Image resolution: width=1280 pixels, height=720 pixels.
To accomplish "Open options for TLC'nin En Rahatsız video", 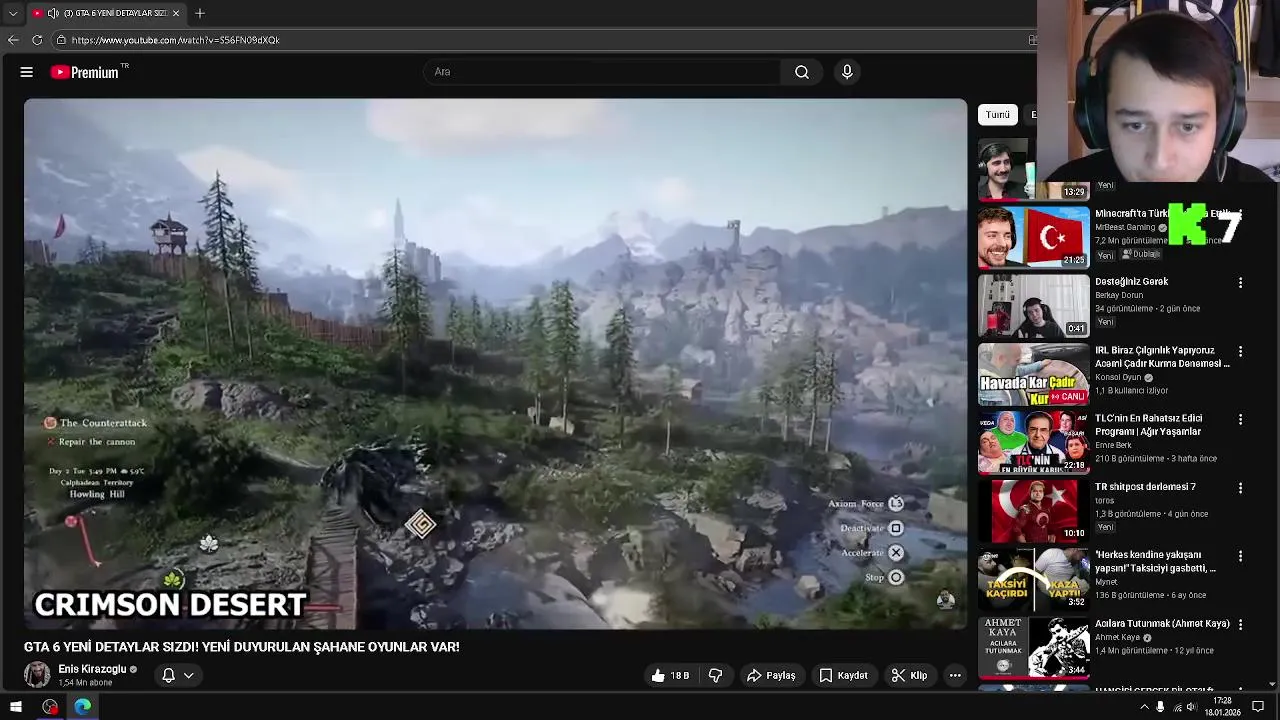I will click(x=1240, y=420).
